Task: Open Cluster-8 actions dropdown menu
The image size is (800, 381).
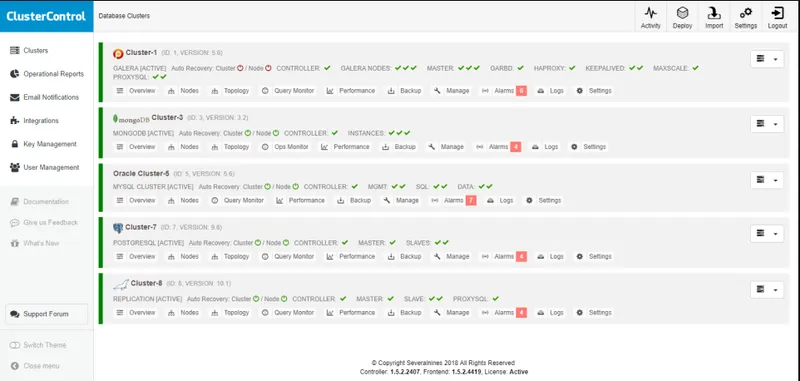Action: click(x=767, y=290)
